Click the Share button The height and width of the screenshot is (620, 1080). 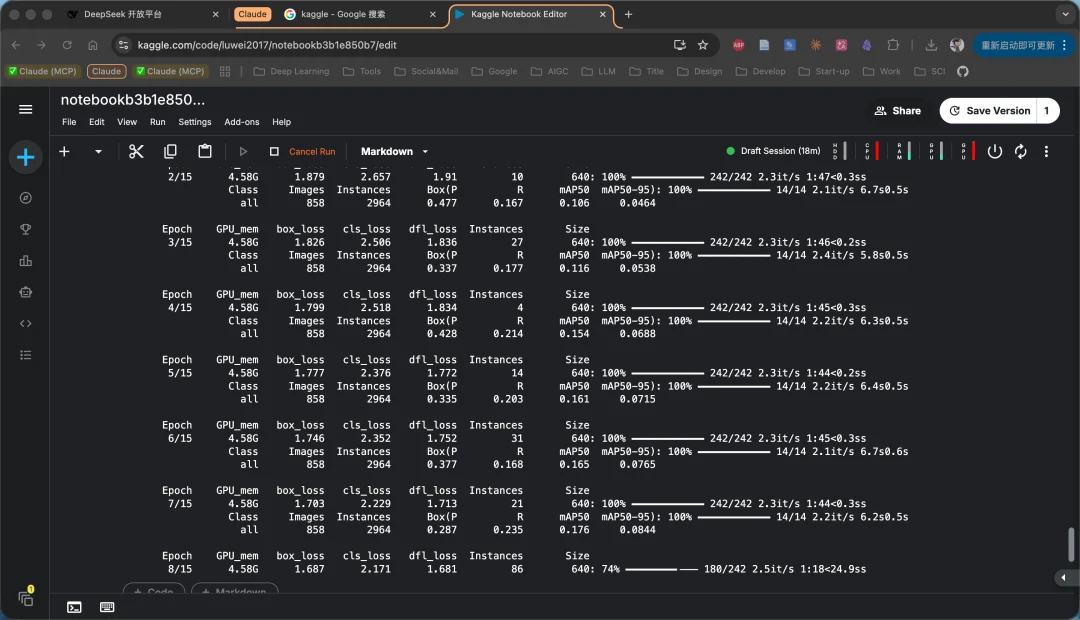[x=897, y=111]
